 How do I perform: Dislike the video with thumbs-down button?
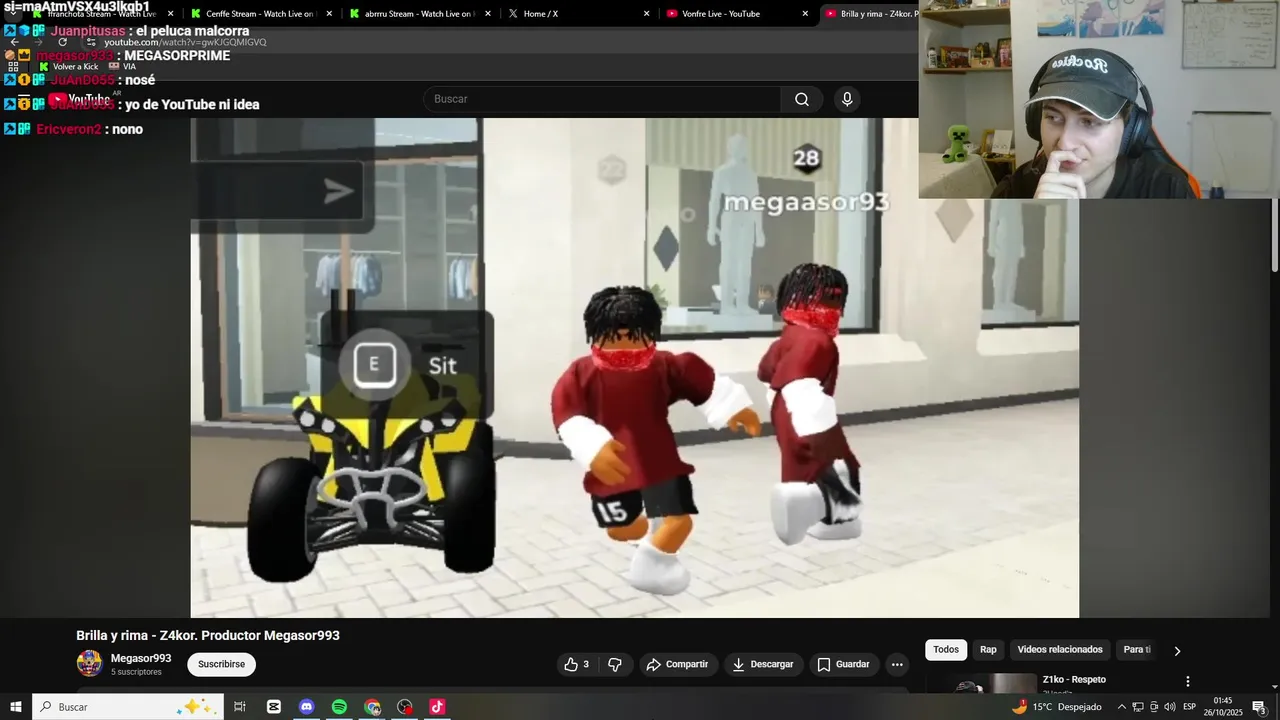coord(615,664)
